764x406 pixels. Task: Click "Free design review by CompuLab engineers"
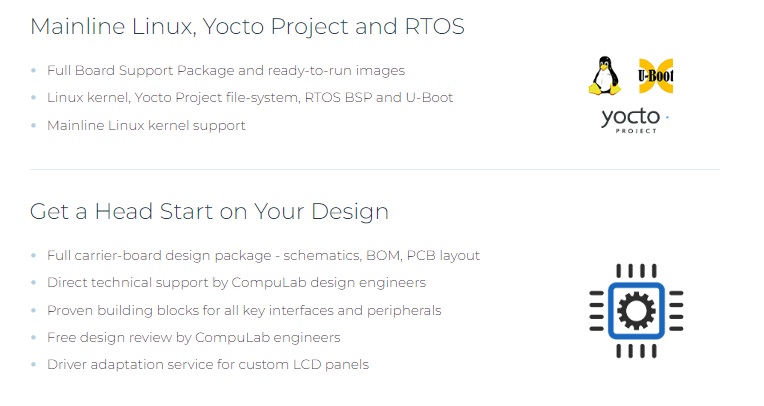(x=193, y=337)
